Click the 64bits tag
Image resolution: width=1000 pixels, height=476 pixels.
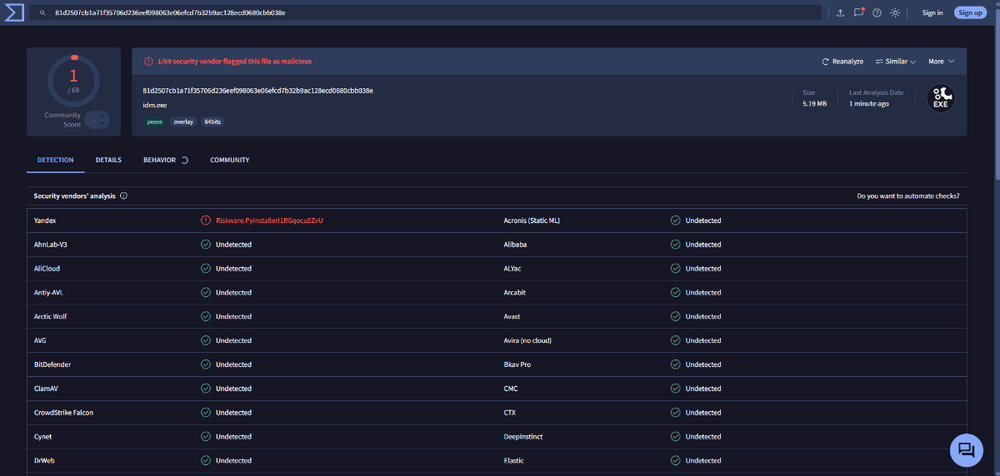(x=213, y=121)
